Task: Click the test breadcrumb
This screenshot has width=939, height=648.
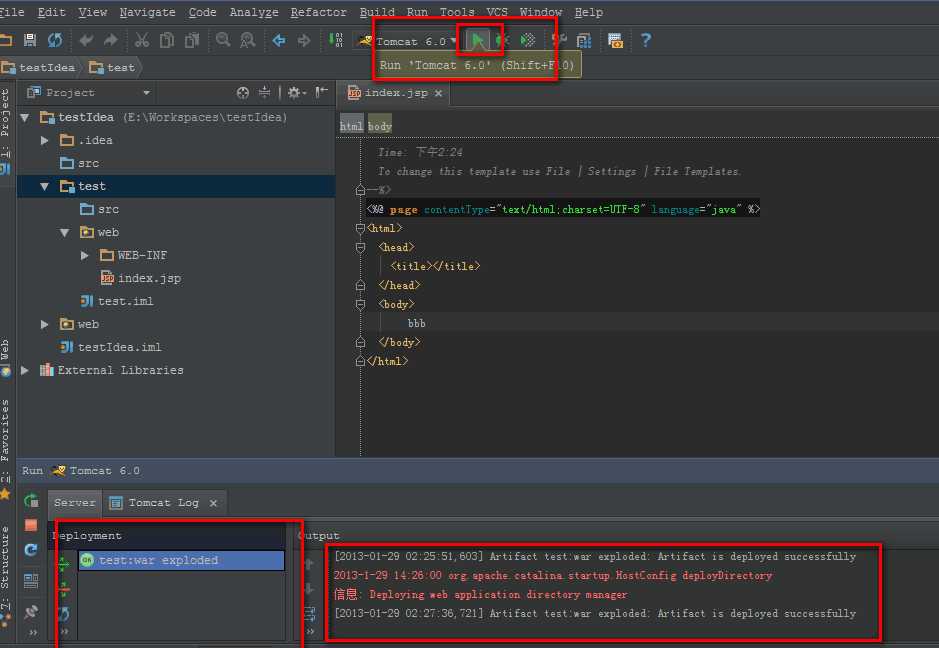Action: pos(113,68)
